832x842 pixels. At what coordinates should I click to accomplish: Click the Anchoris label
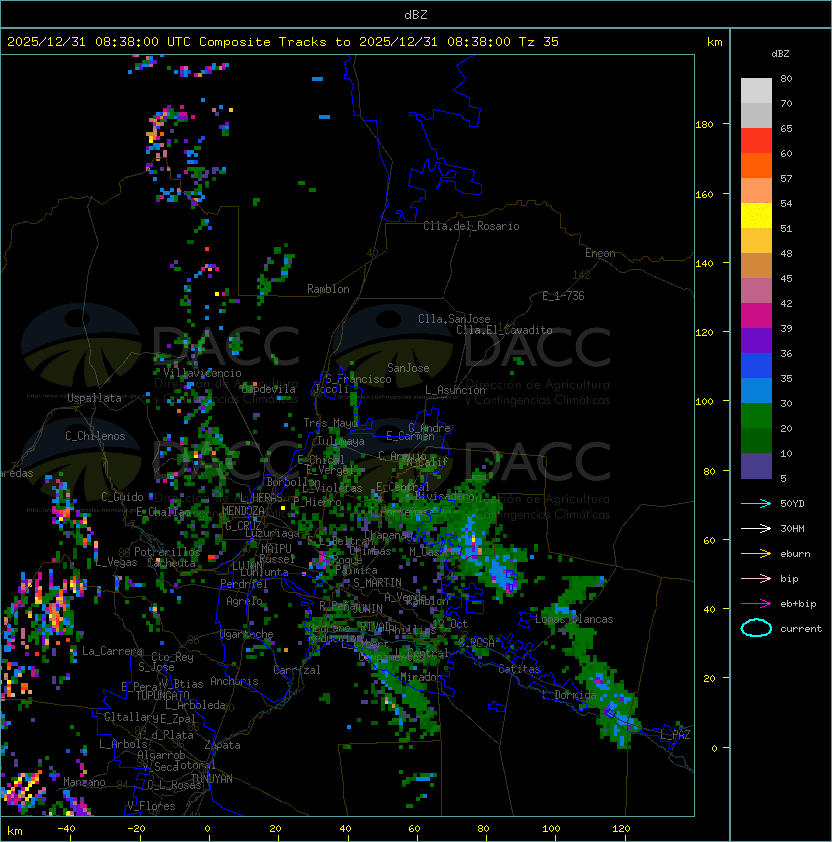click(x=234, y=681)
